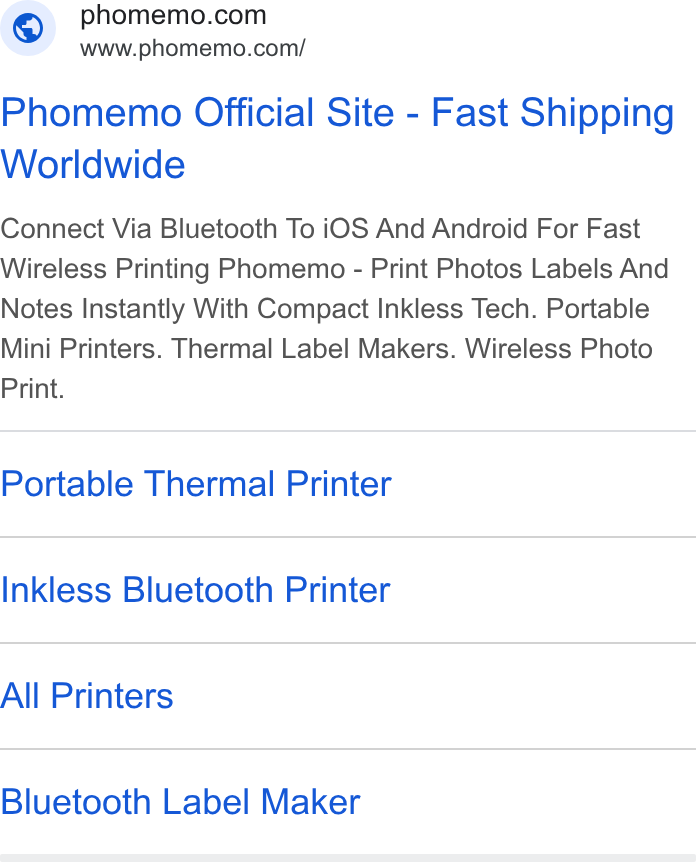Open the Portable Thermal Printer sitelink
The width and height of the screenshot is (696, 862).
pos(196,484)
